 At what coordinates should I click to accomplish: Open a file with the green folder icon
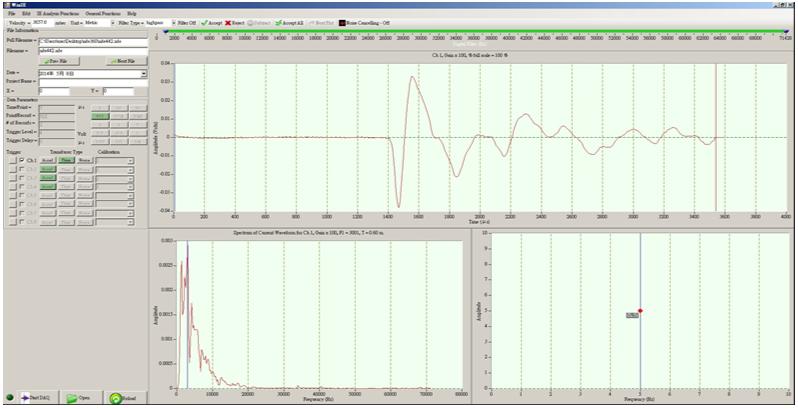[73, 398]
